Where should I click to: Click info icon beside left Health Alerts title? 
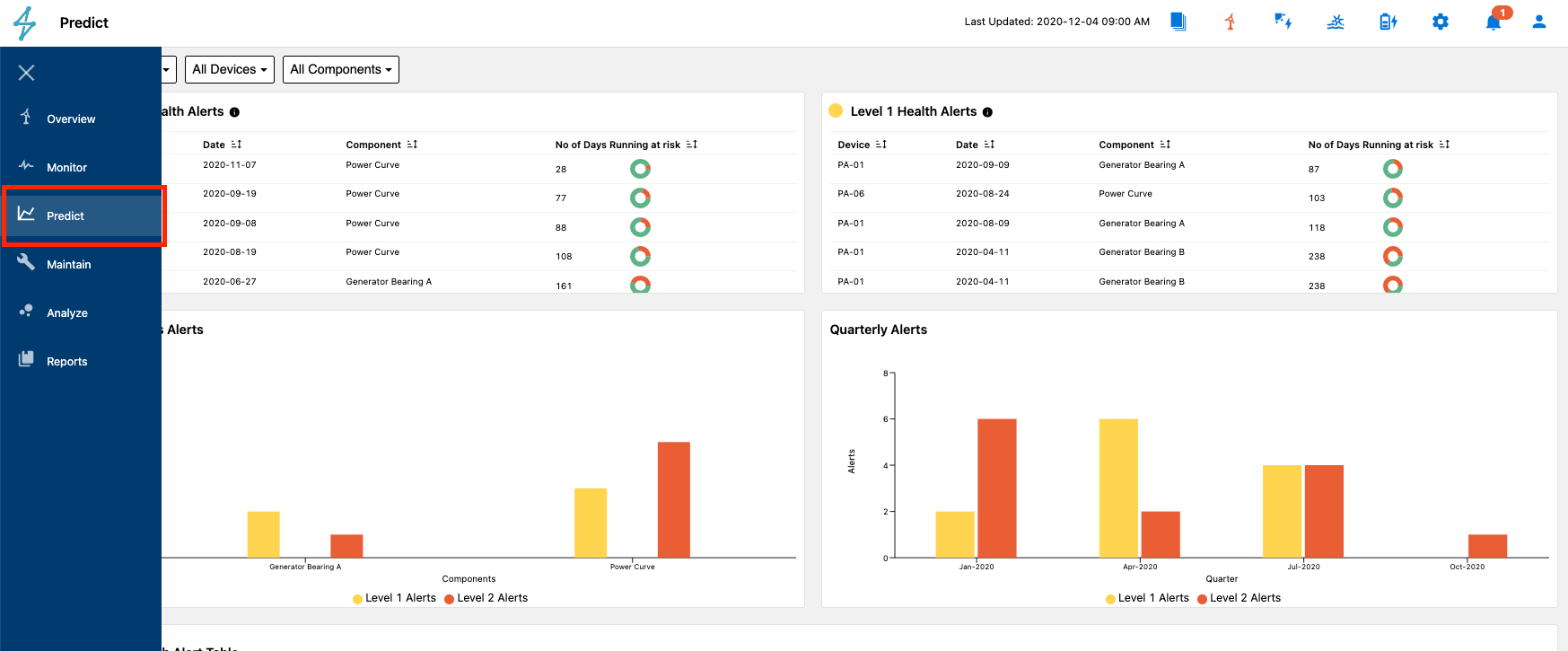[234, 112]
